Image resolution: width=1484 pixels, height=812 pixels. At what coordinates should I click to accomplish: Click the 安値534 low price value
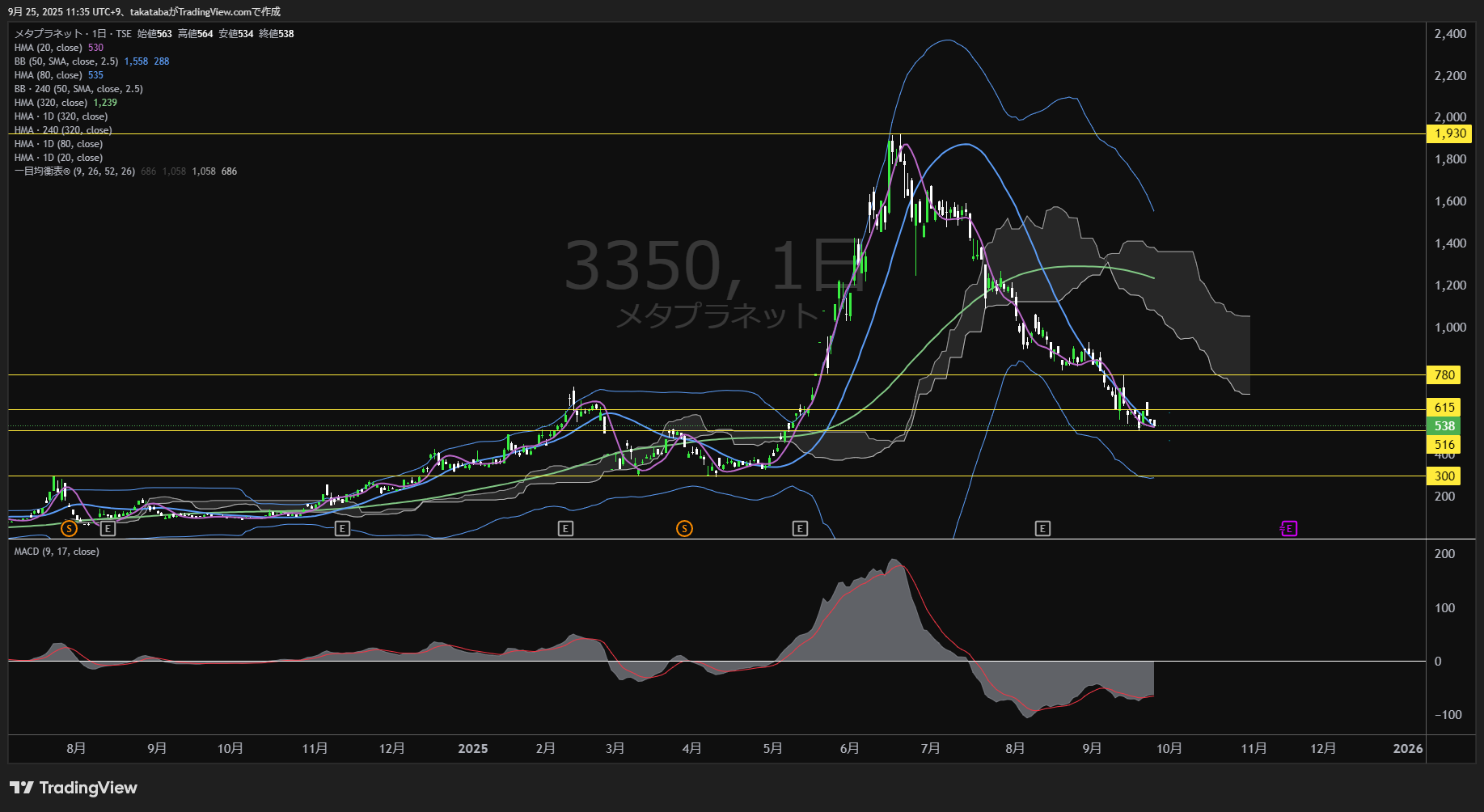(236, 34)
